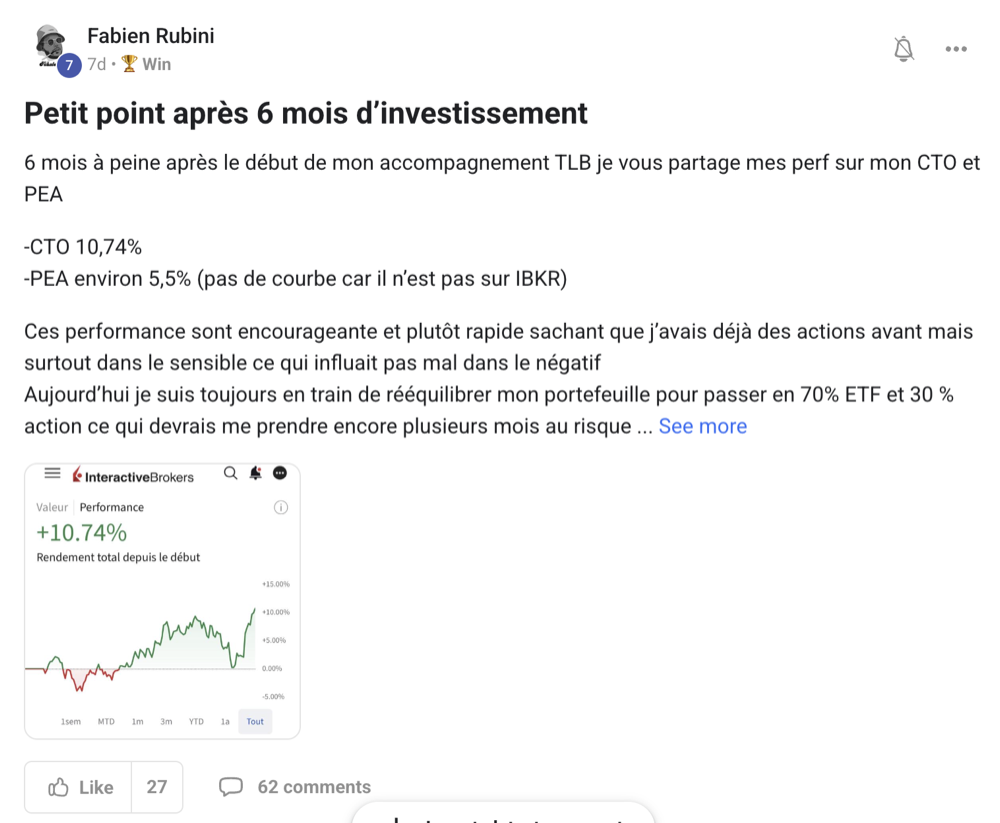This screenshot has width=1000, height=823.
Task: Open the post's notification bell icon
Action: (903, 48)
